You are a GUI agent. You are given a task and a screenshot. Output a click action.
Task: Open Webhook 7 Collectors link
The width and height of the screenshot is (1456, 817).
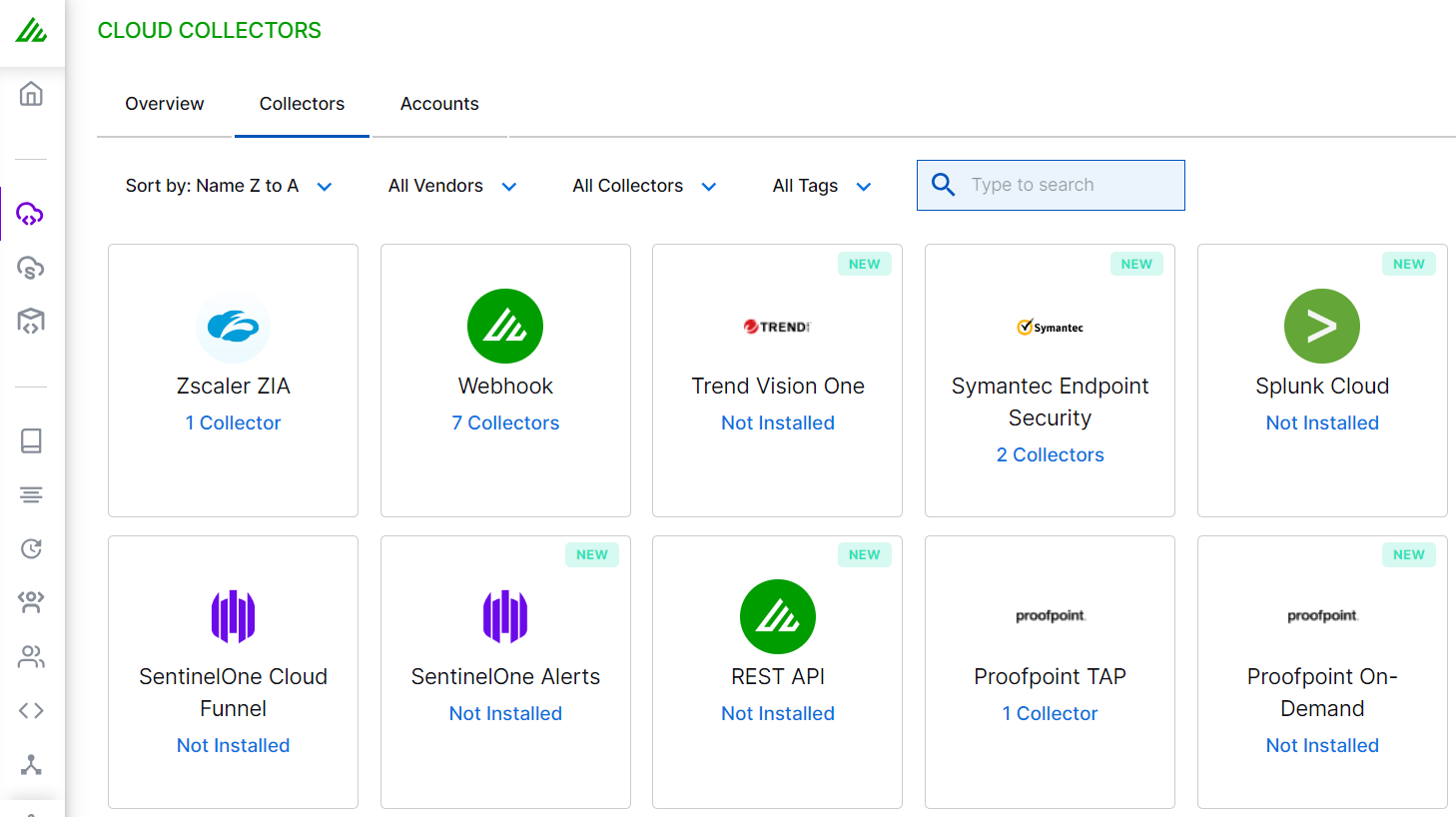coord(505,422)
